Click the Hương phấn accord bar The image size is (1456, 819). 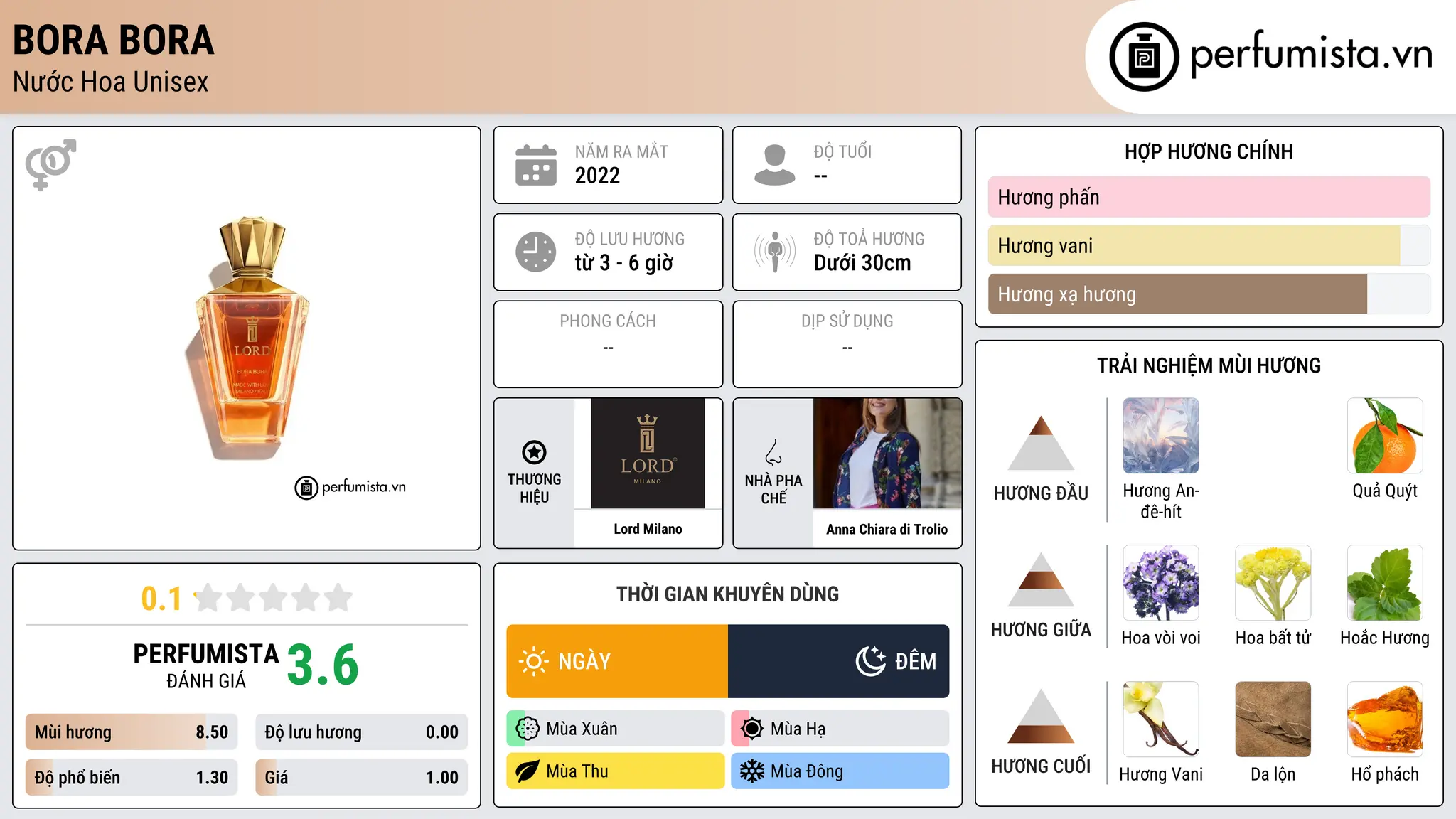click(x=1209, y=197)
